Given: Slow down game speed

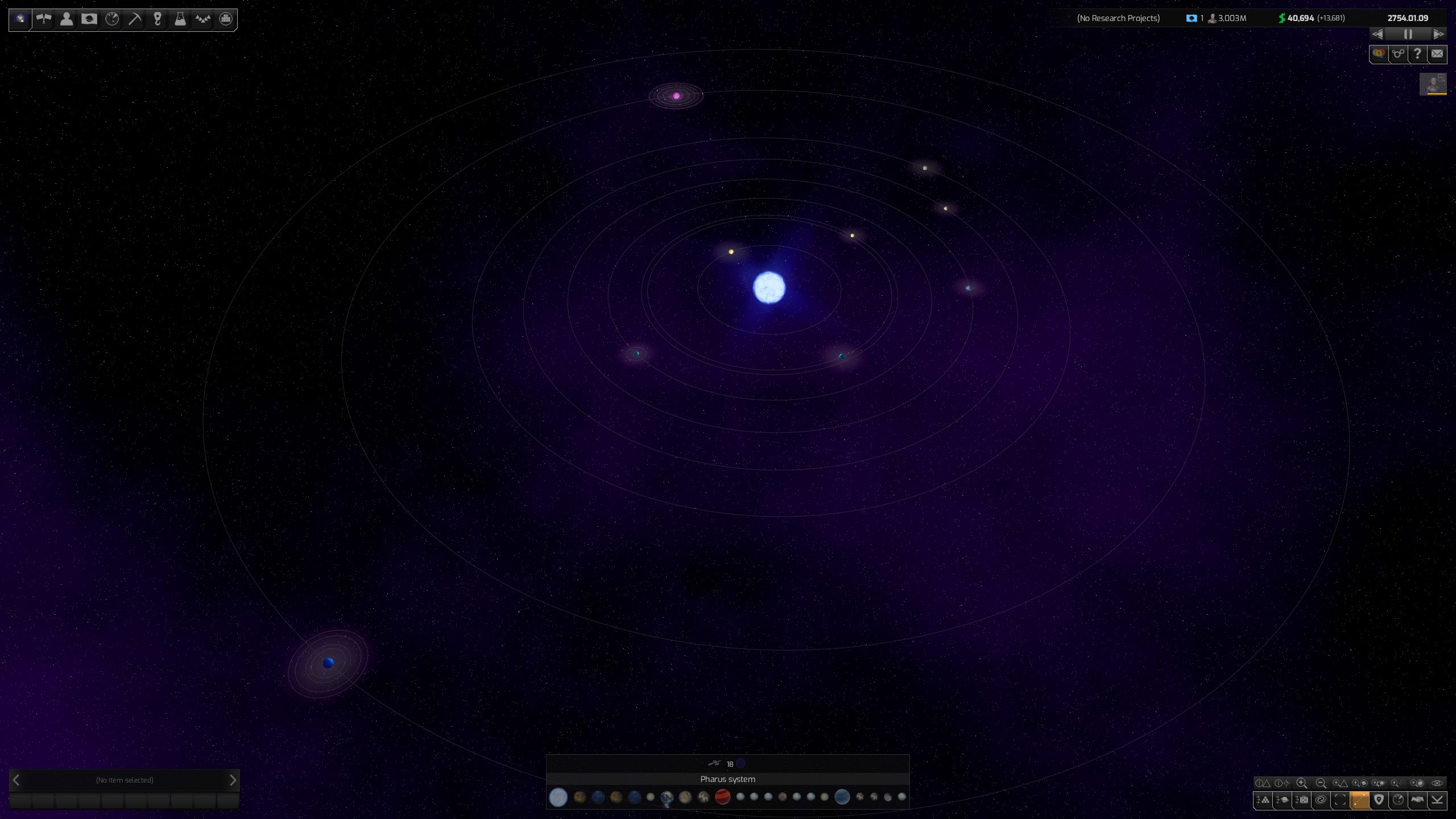Looking at the screenshot, I should [x=1377, y=34].
